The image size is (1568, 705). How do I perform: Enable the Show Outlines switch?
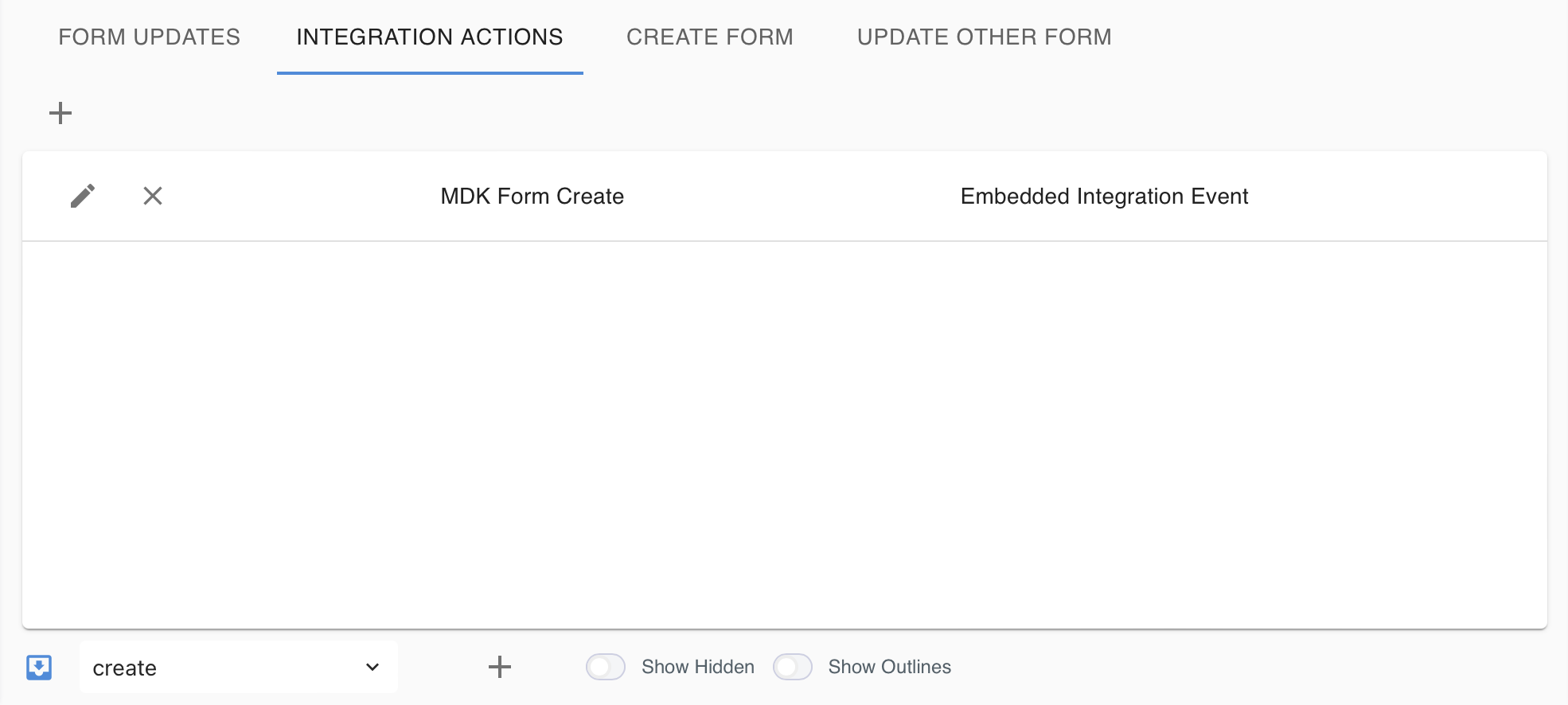point(793,667)
